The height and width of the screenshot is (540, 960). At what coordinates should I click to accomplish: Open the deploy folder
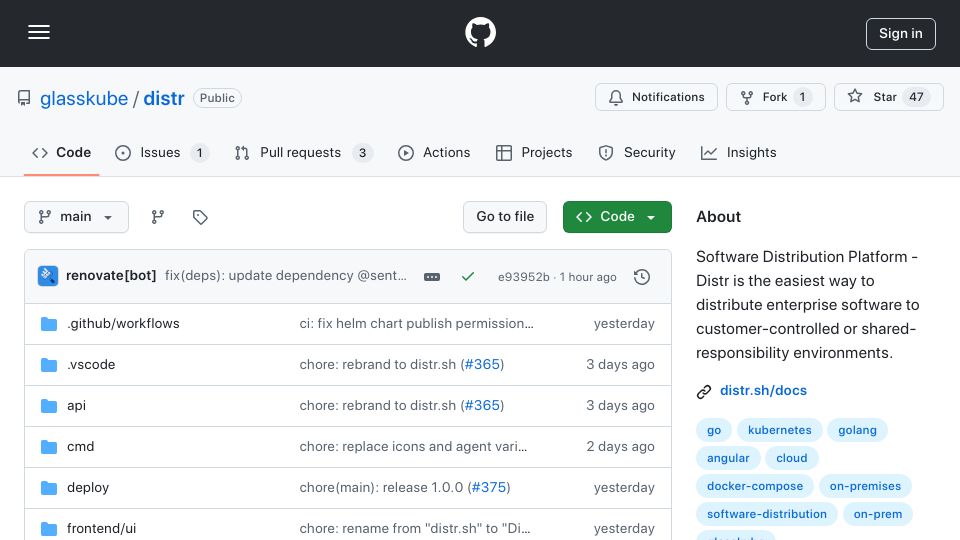(88, 487)
